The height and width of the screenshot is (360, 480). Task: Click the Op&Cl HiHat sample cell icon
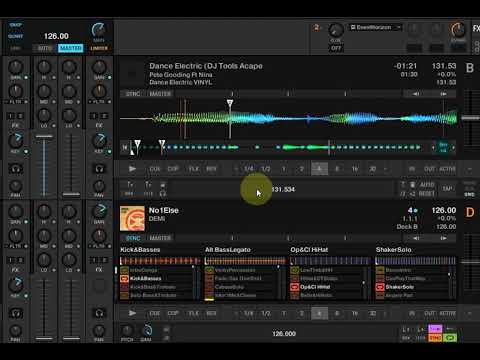tap(295, 287)
